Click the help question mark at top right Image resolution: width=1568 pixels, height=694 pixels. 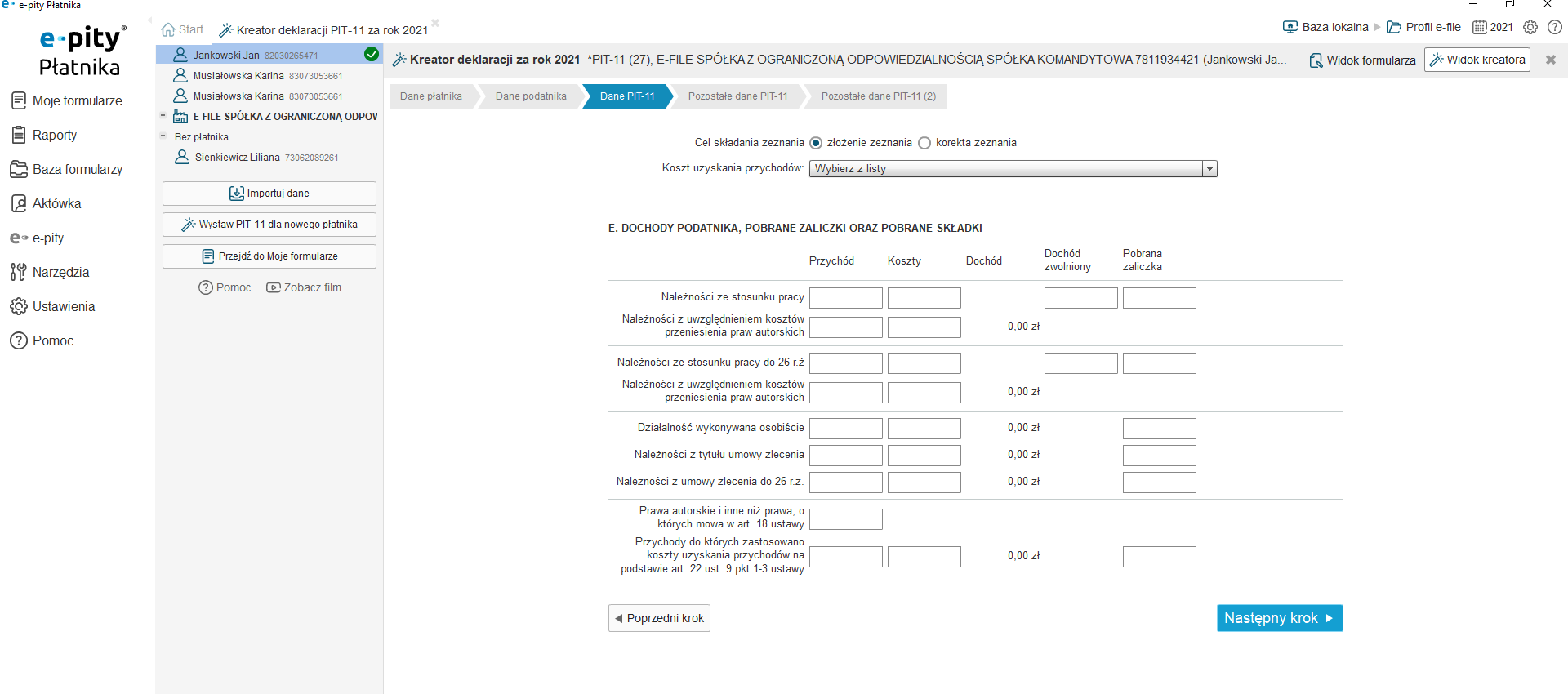pyautogui.click(x=1555, y=27)
